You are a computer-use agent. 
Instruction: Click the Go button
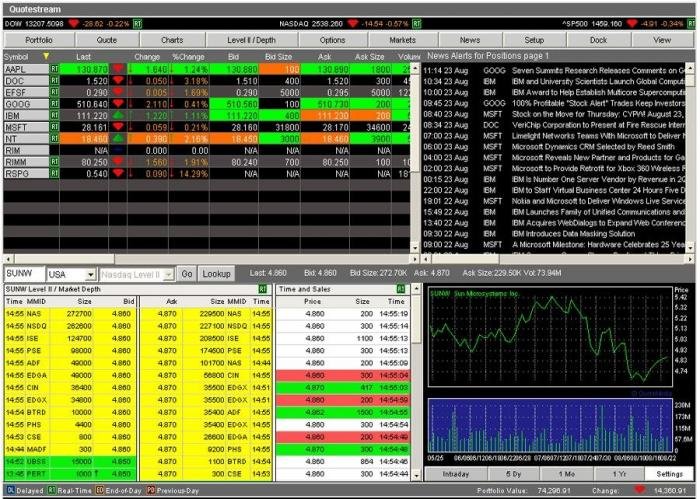coord(187,274)
